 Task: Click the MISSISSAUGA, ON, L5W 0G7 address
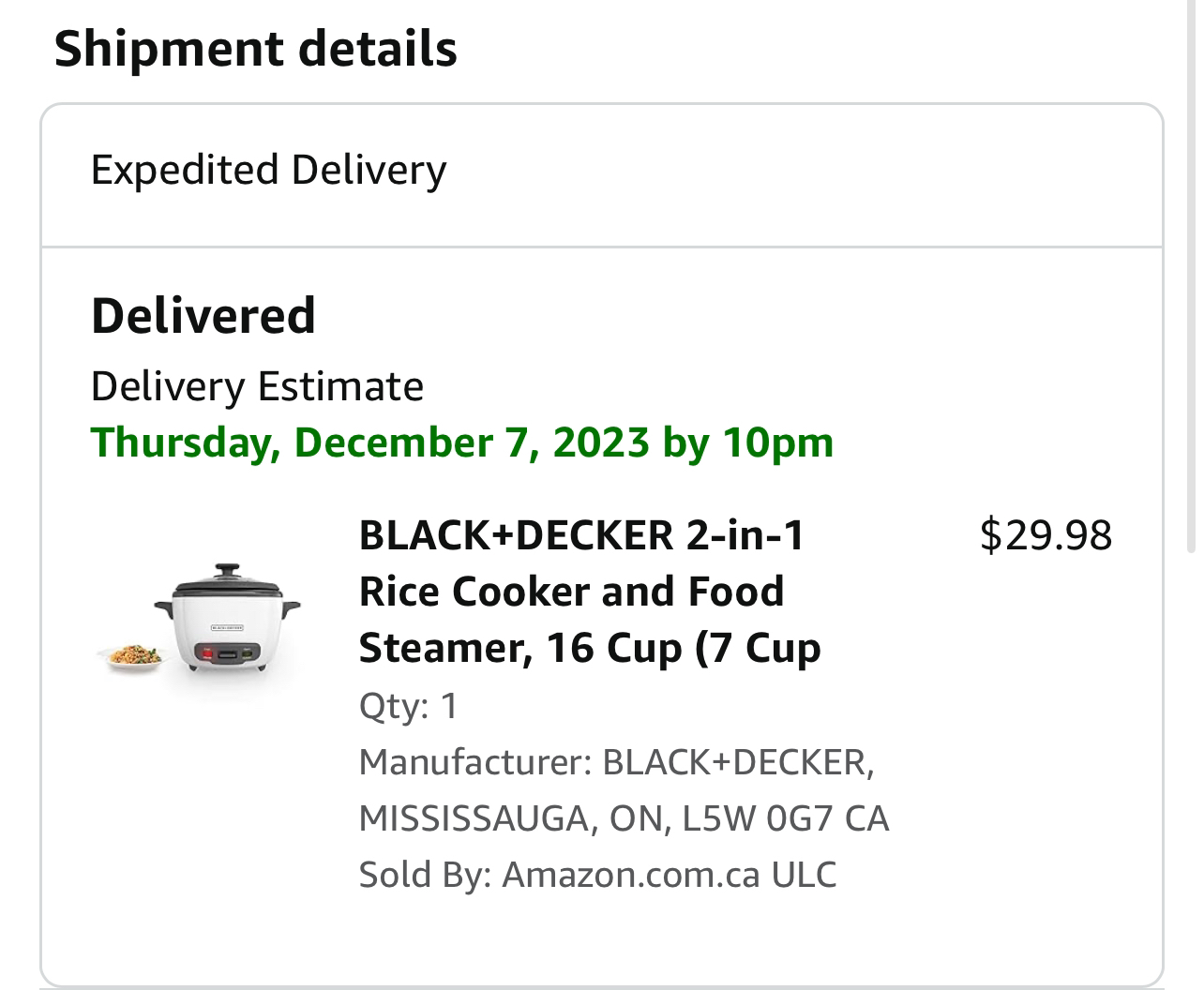[x=624, y=818]
